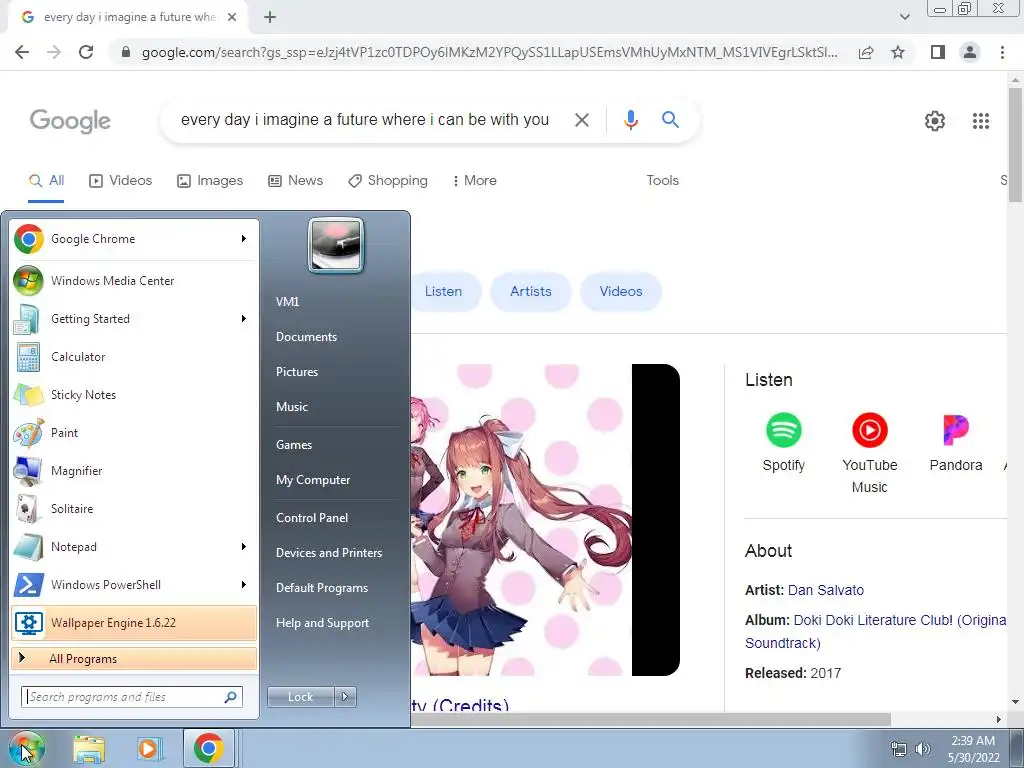
Task: Open the Chrome three-dot menu
Action: 1002,52
